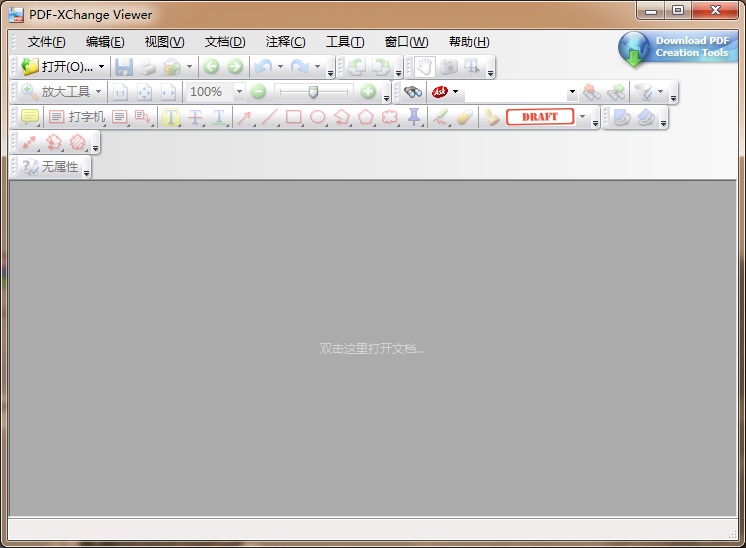
Task: Click the zoom slider handle
Action: pos(313,92)
